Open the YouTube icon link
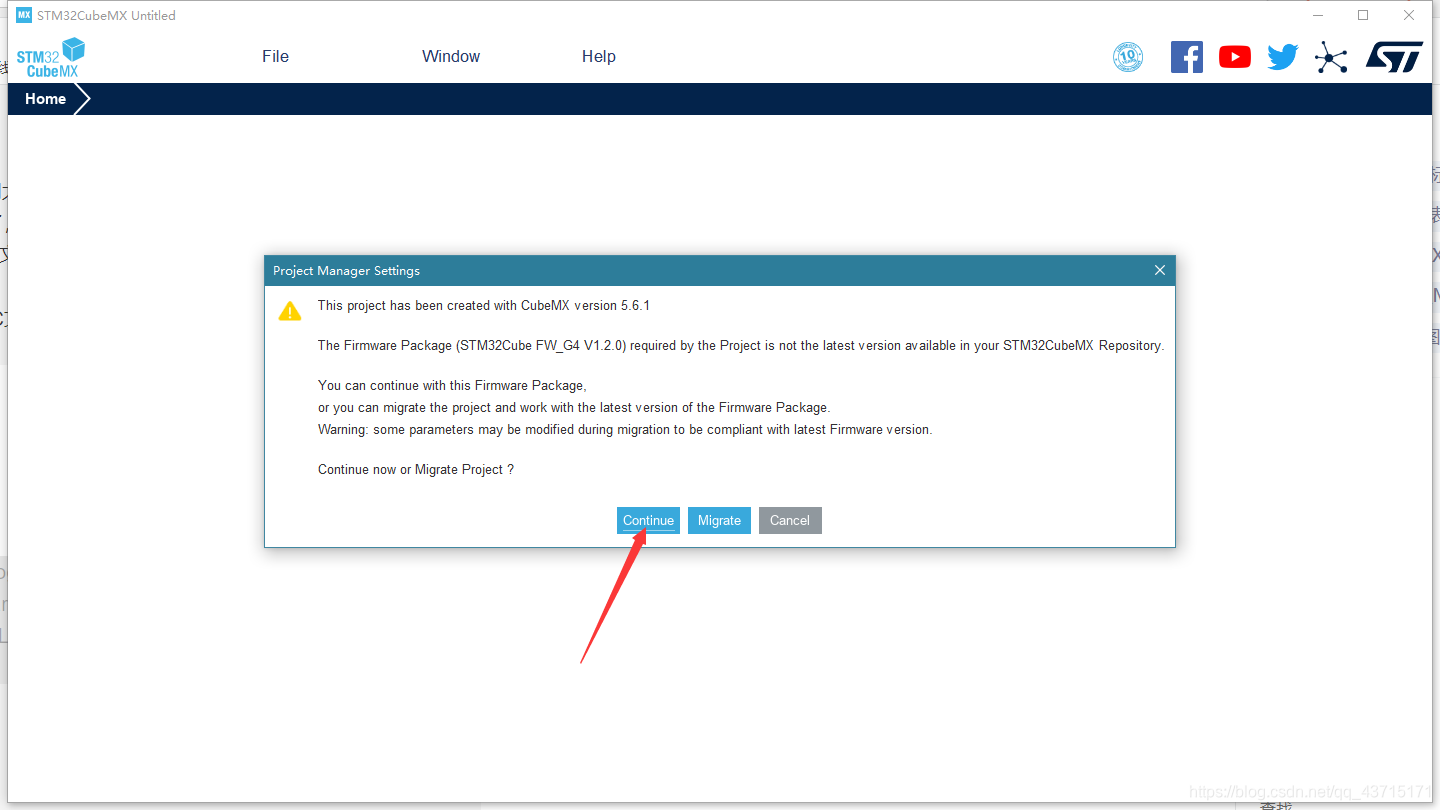Viewport: 1440px width, 810px height. pyautogui.click(x=1235, y=57)
